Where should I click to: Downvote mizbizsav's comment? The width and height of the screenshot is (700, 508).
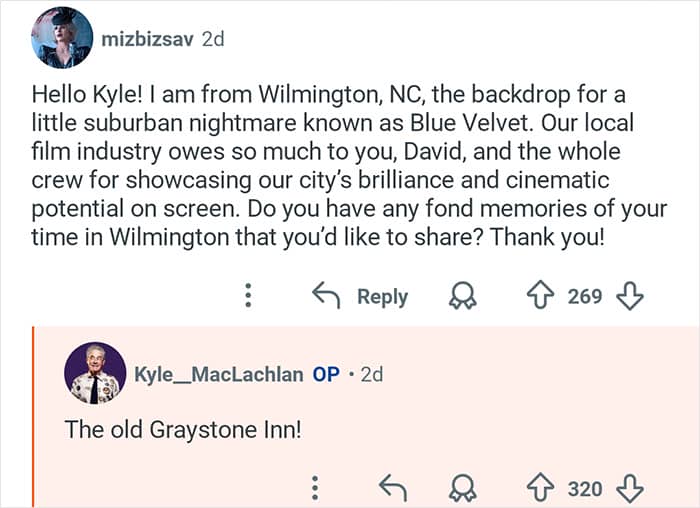coord(629,296)
